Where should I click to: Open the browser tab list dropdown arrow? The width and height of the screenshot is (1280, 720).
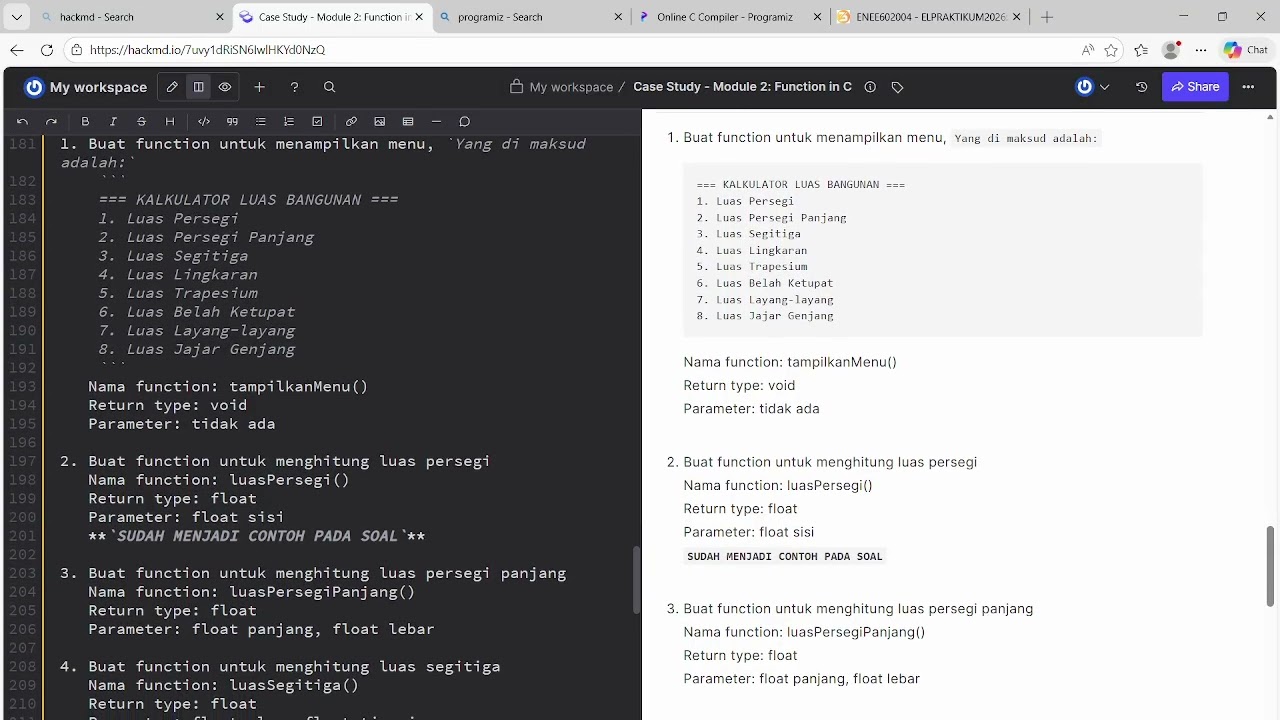coord(16,17)
